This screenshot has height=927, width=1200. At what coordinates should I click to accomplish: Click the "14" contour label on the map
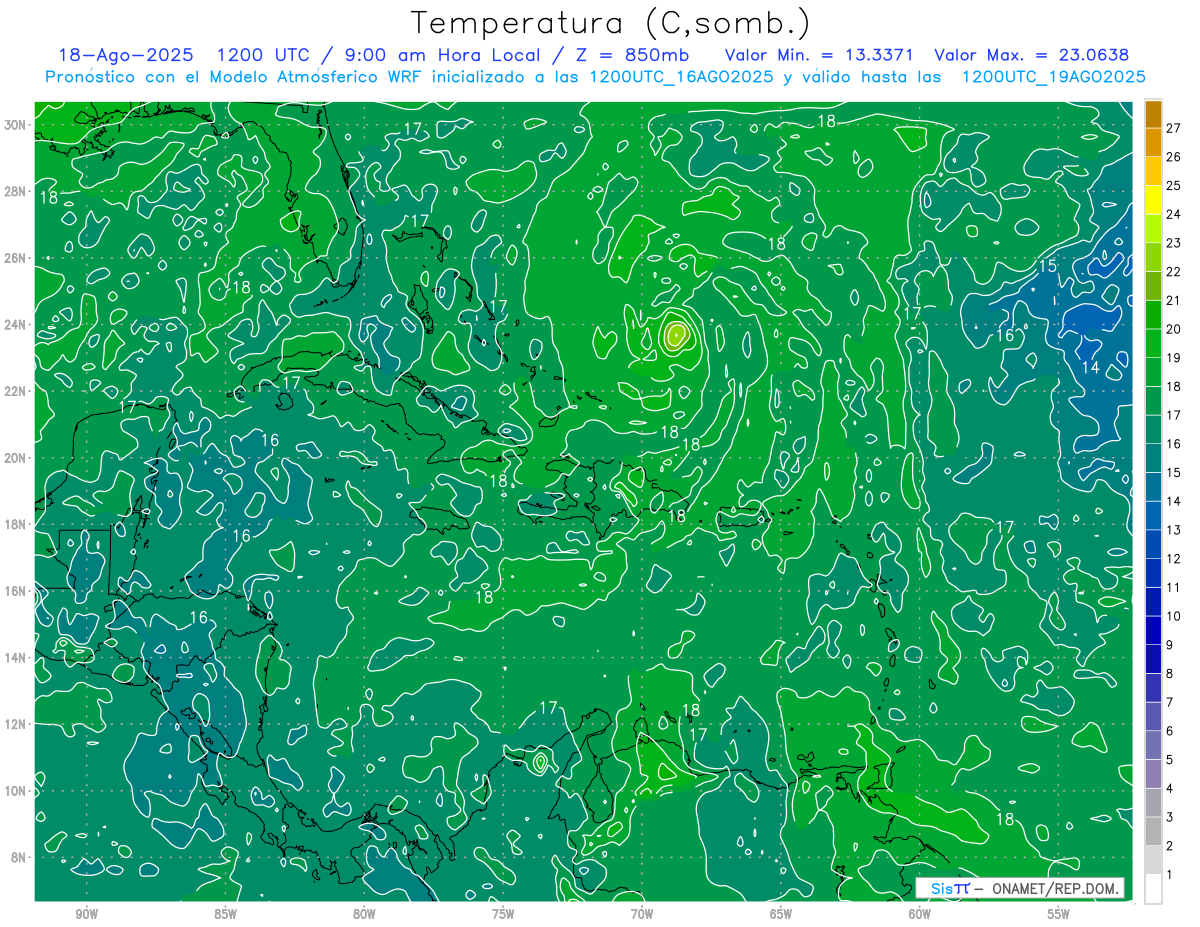(1091, 368)
